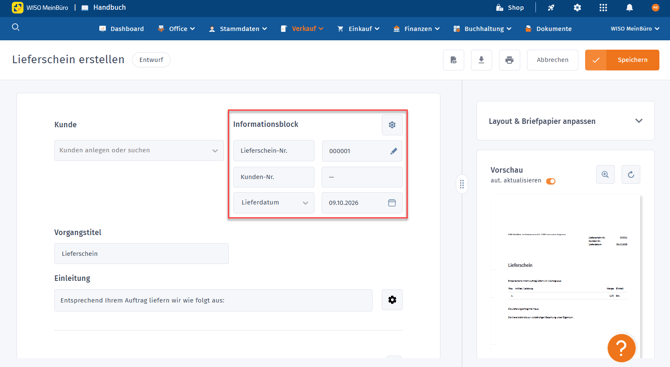Click Speichern
Image resolution: width=670 pixels, height=367 pixels.
coord(622,60)
